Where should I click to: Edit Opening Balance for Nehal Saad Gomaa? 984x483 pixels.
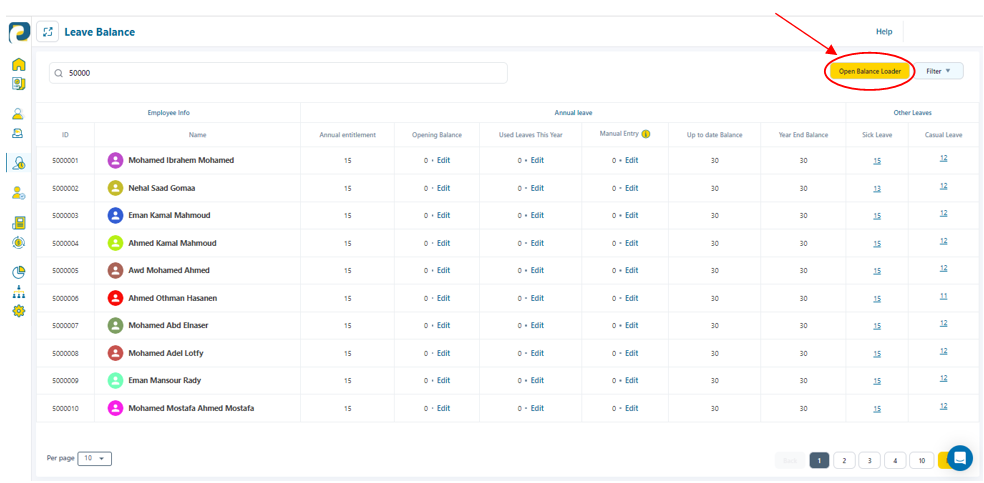coord(443,188)
